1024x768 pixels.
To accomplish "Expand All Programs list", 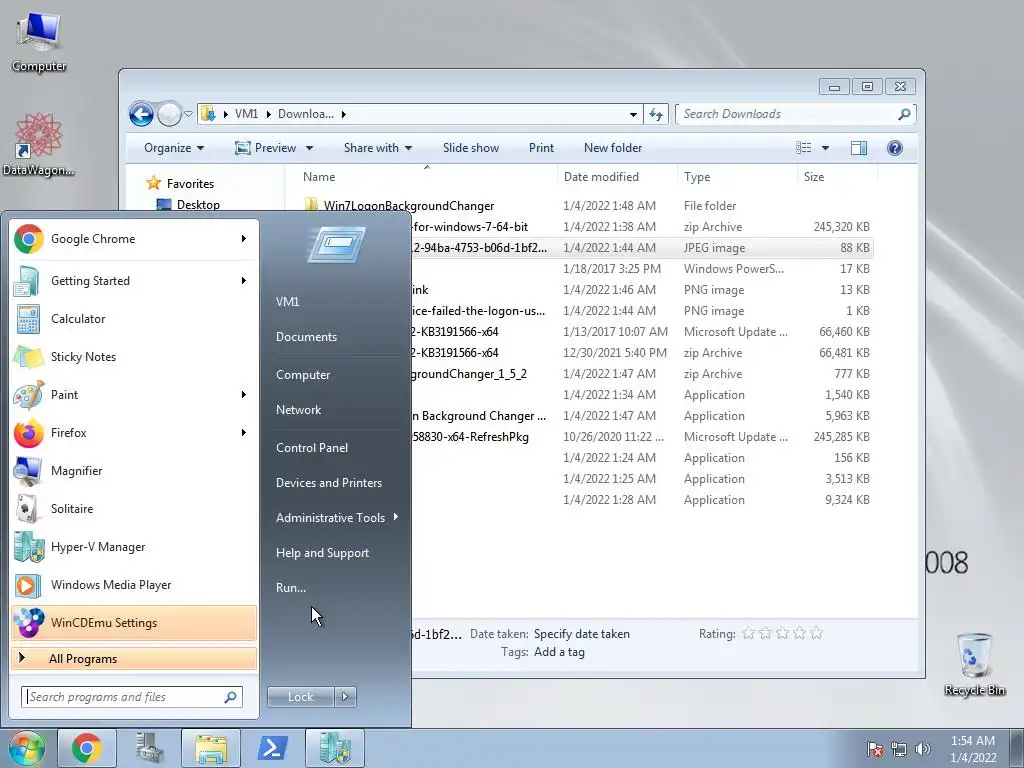I will click(134, 658).
